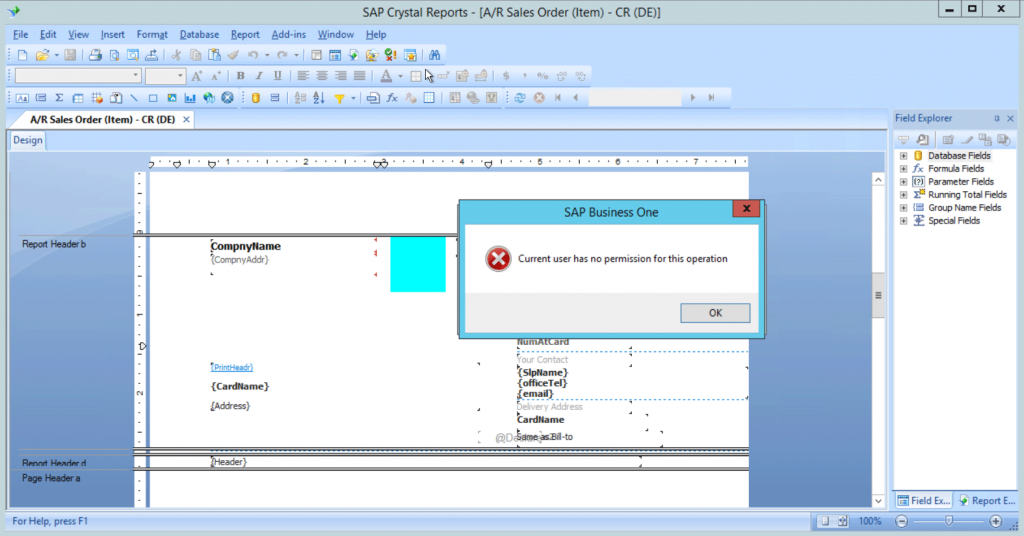The image size is (1024, 536).
Task: Close the SAP Business One error dialog
Action: 746,209
